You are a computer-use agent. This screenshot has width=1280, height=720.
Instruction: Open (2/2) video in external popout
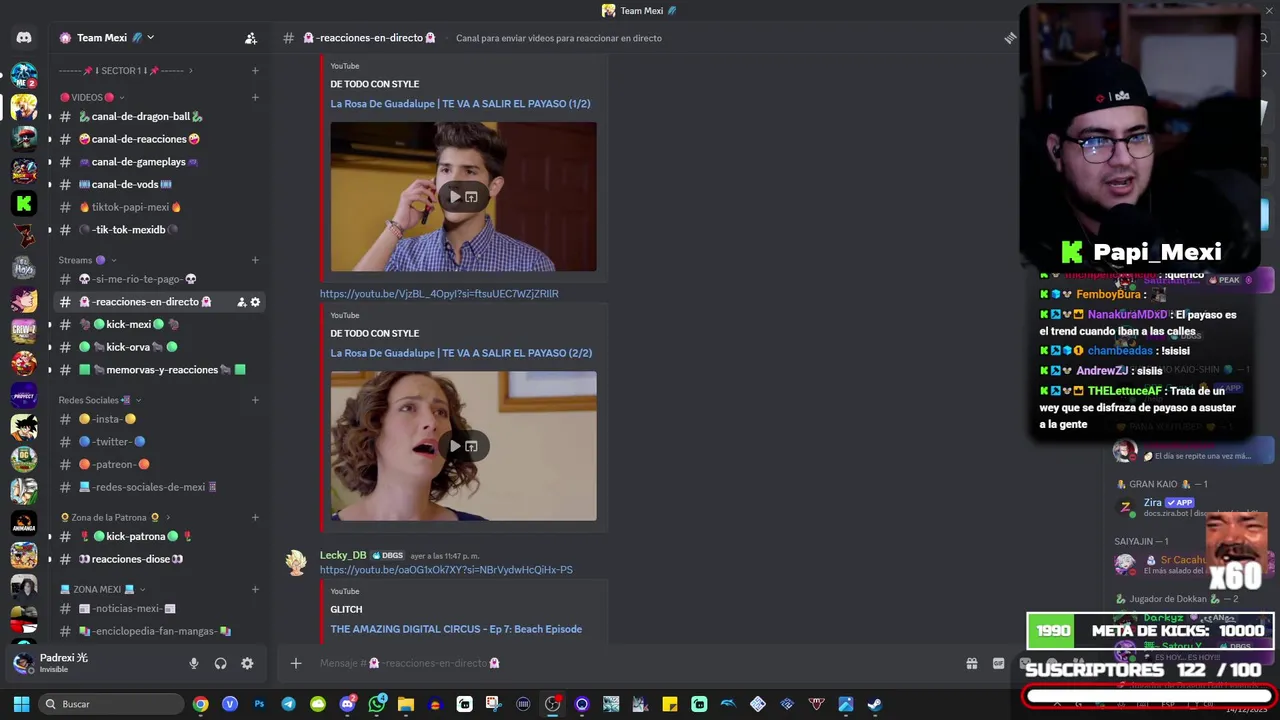point(471,446)
